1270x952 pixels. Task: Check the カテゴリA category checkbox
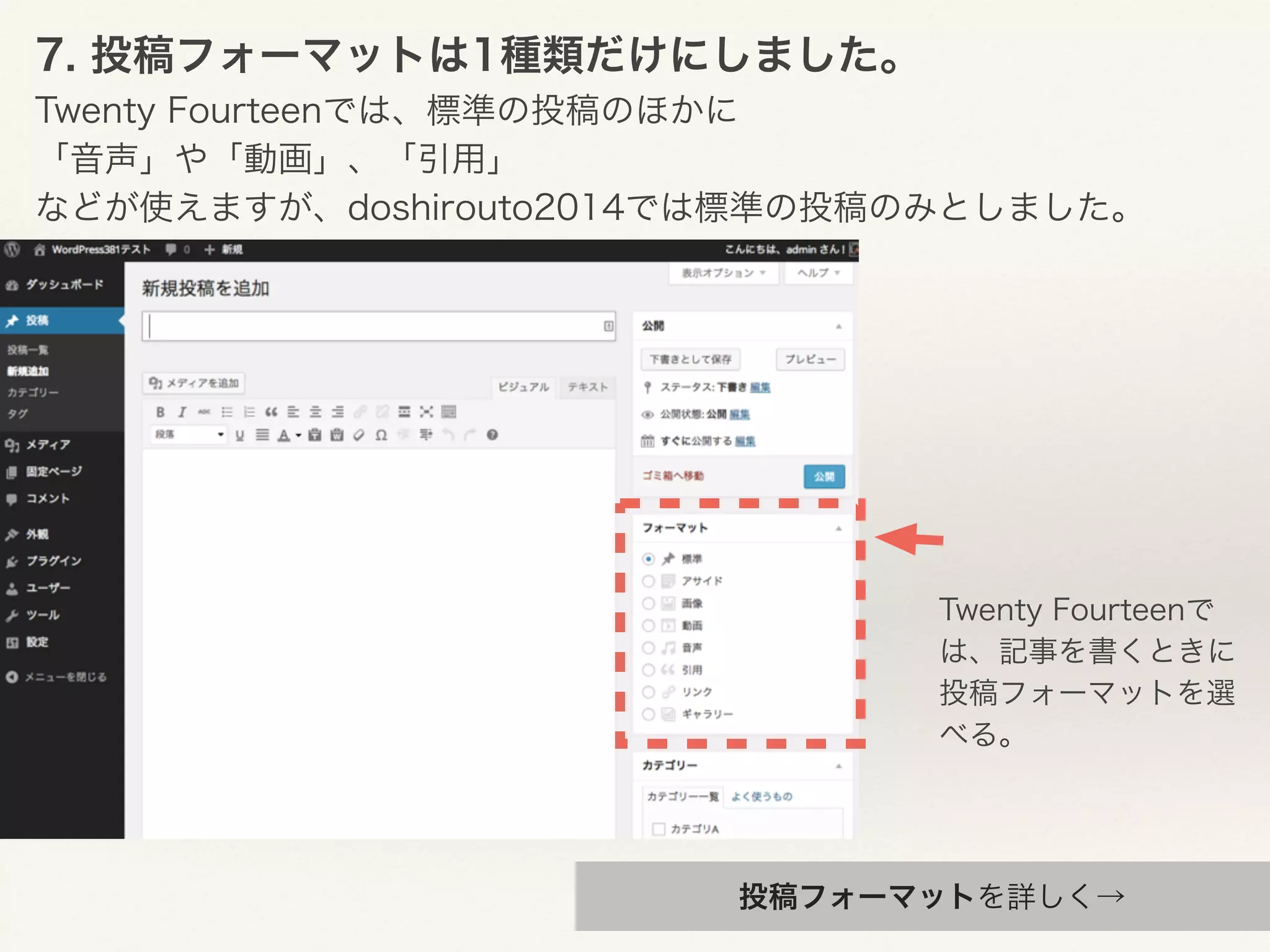[659, 829]
